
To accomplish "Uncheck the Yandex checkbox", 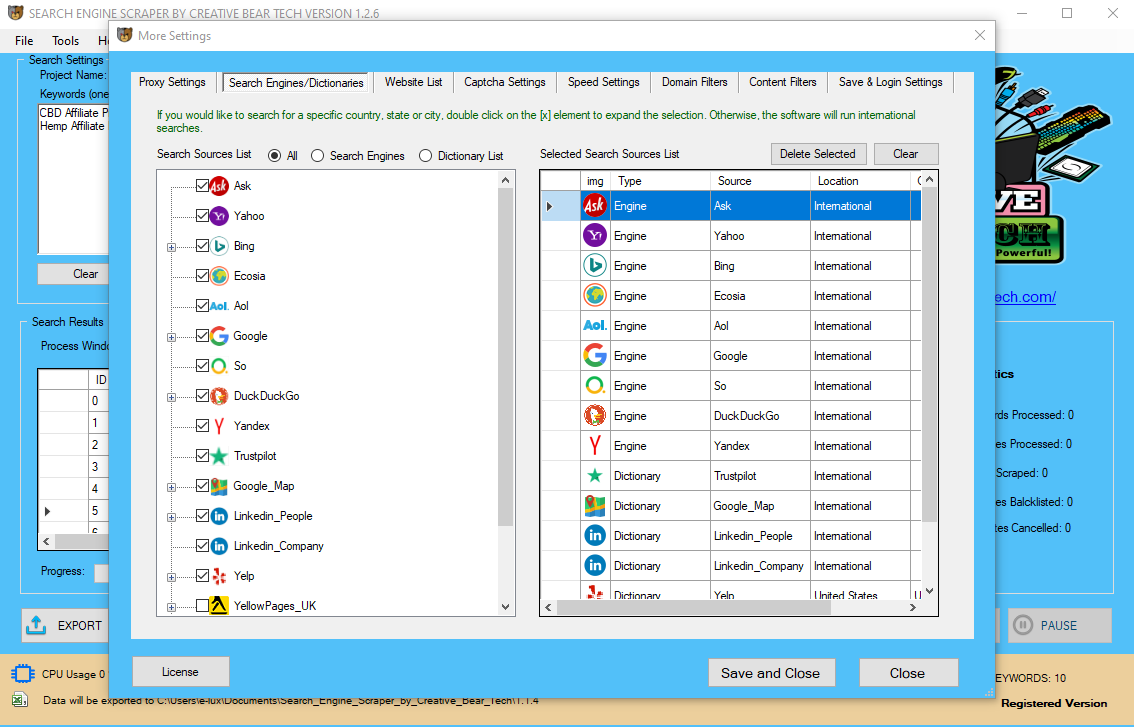I will point(203,426).
